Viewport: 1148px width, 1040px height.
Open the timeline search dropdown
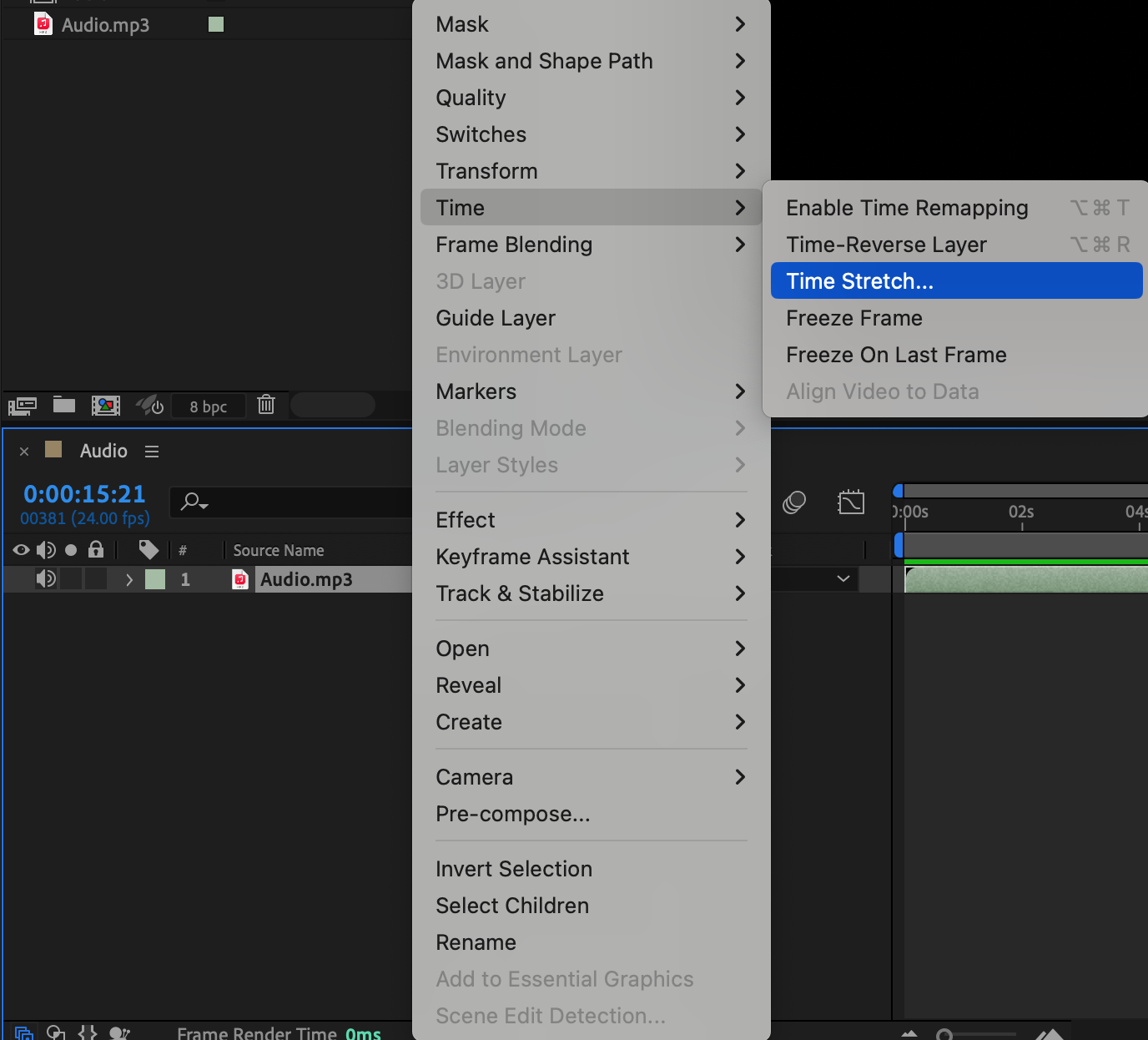(194, 502)
